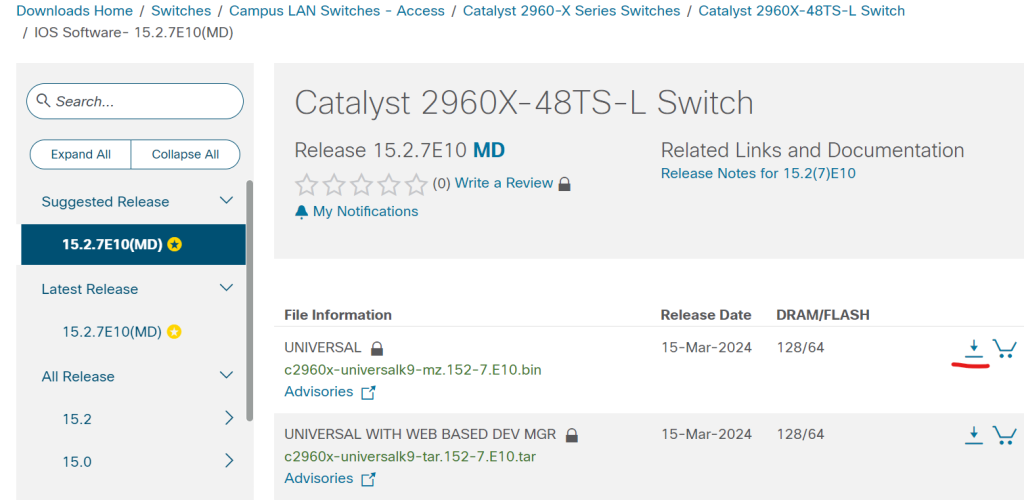Add the universalk9 tar image to cart
This screenshot has width=1024, height=502.
click(1004, 435)
